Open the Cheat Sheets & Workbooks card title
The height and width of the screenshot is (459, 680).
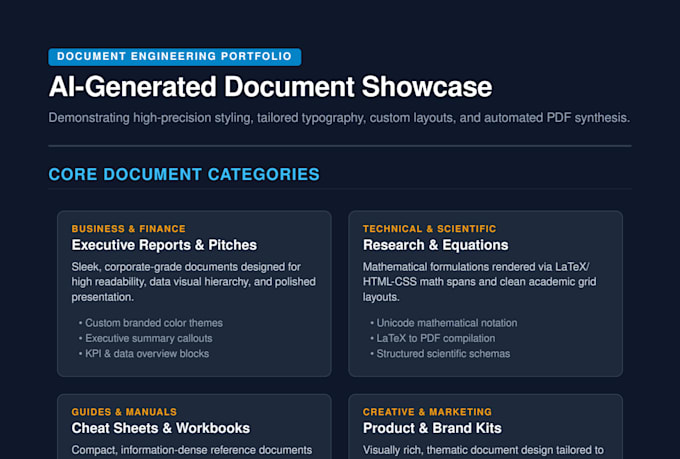(161, 428)
